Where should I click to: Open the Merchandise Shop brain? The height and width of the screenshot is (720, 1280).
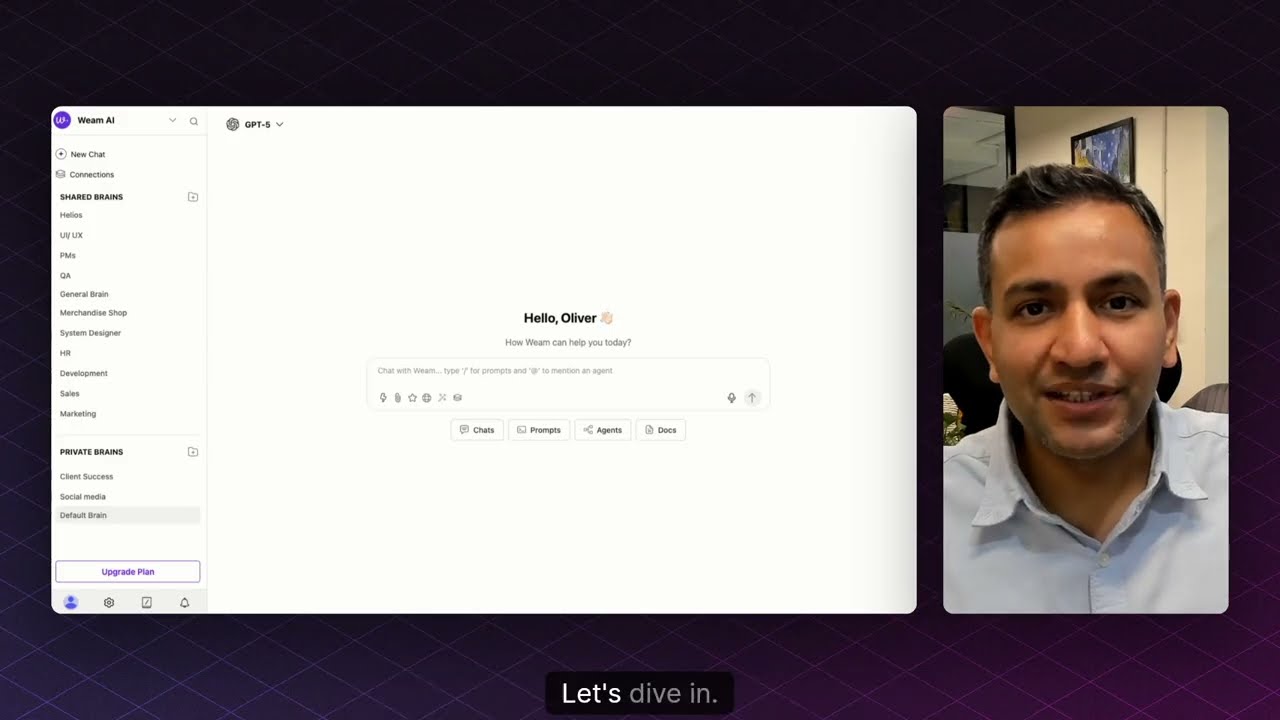pyautogui.click(x=93, y=313)
